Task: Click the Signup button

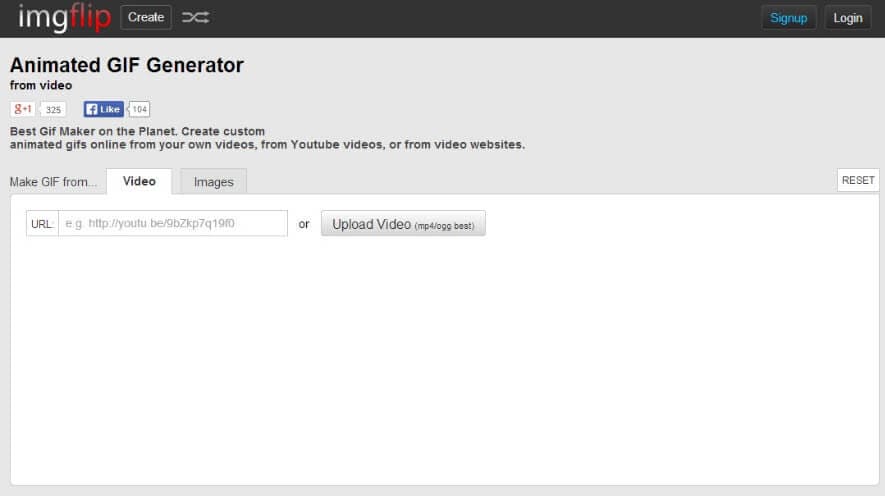Action: tap(788, 18)
